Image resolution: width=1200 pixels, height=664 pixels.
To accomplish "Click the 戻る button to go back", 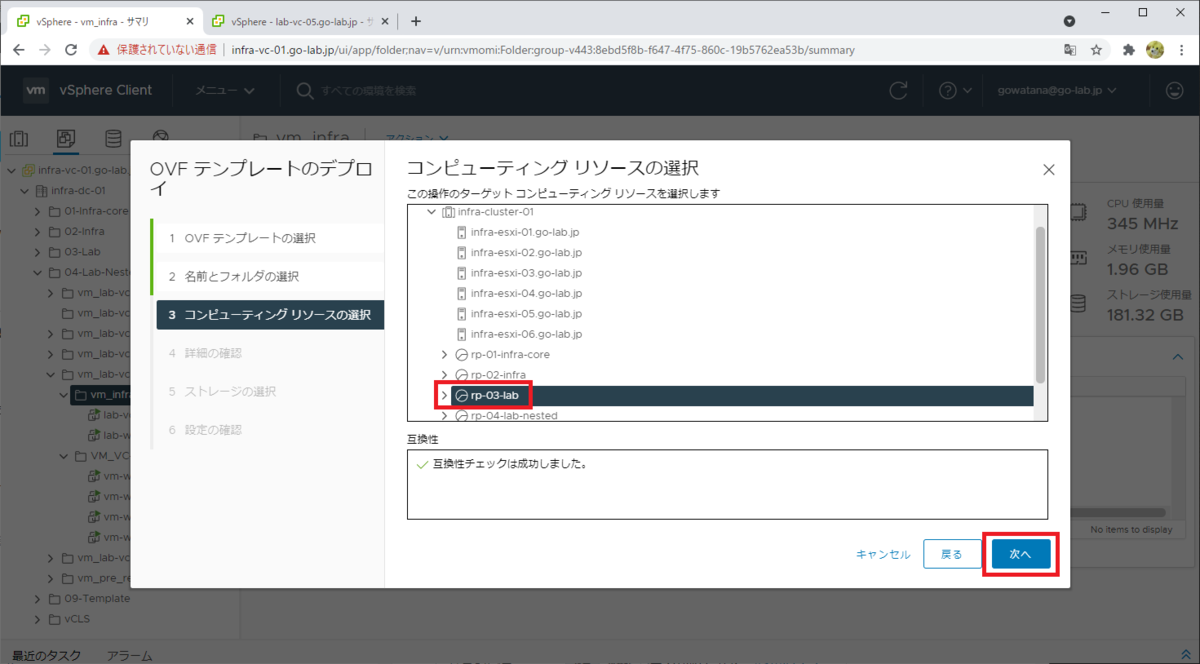I will 951,553.
